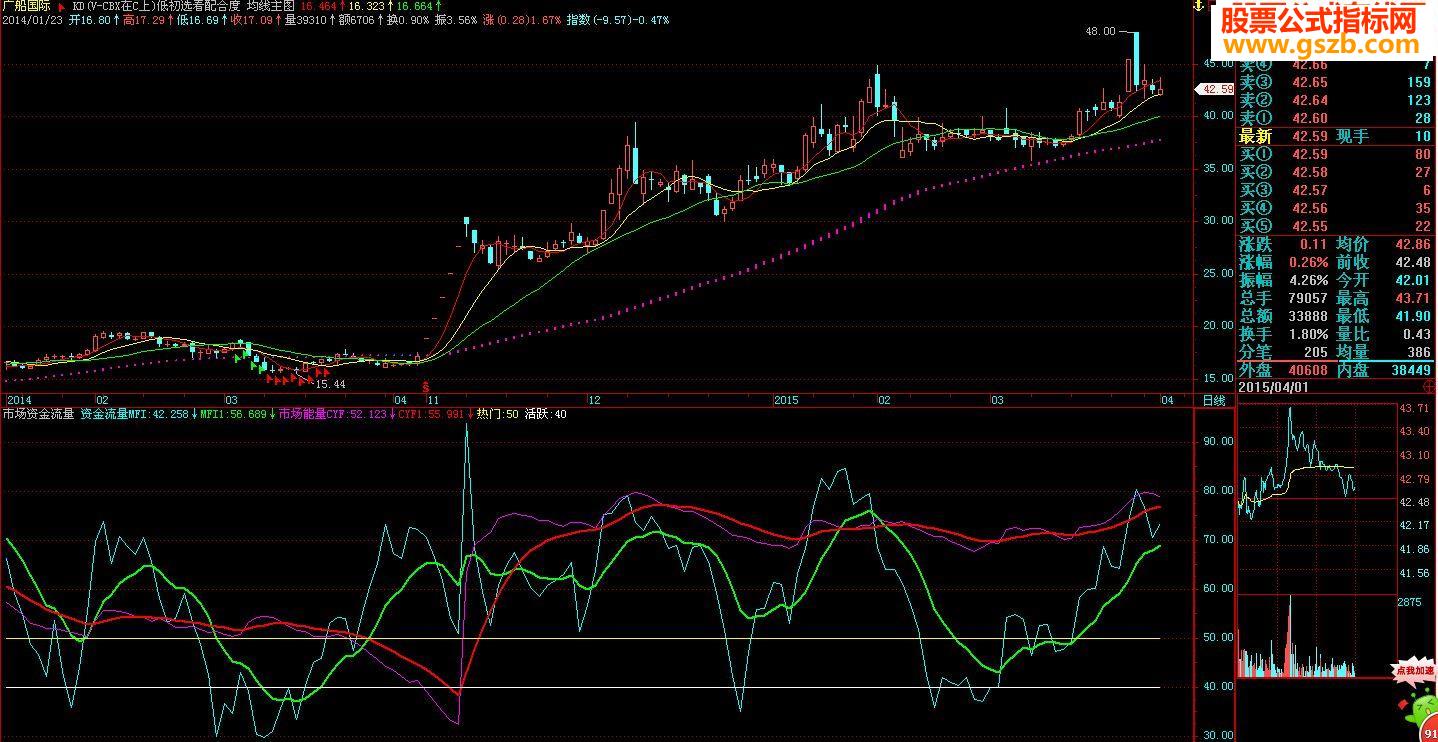This screenshot has height=742, width=1438.
Task: Select the 市场资金流量 indicator name
Action: click(x=38, y=413)
